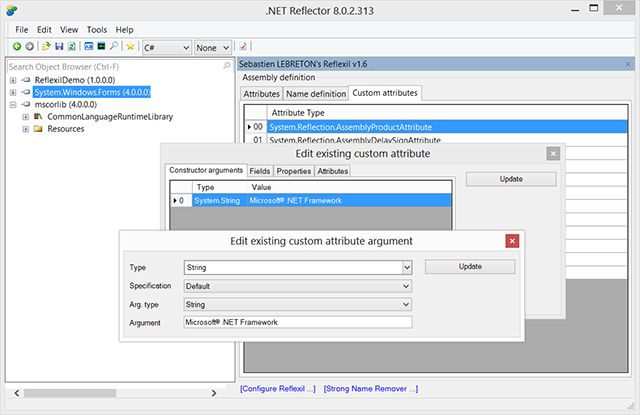Select the Resources tree item

click(x=66, y=129)
